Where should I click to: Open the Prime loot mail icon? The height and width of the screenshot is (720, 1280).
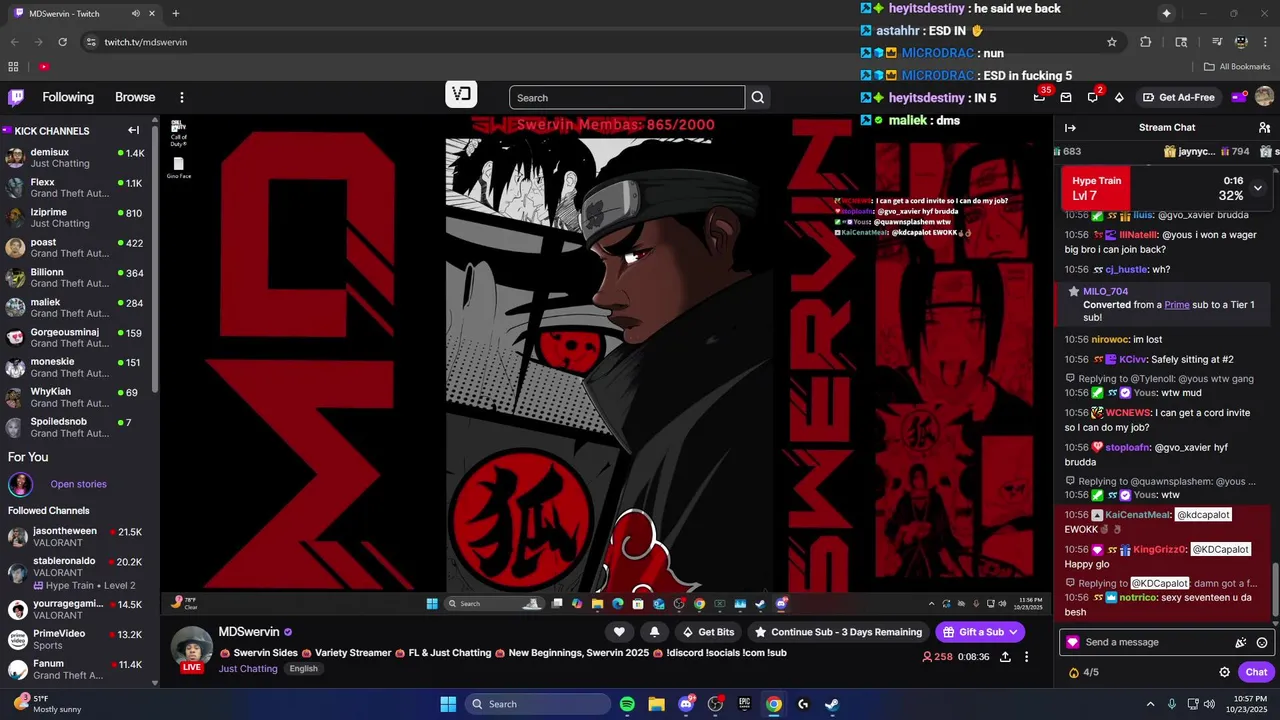point(1066,97)
